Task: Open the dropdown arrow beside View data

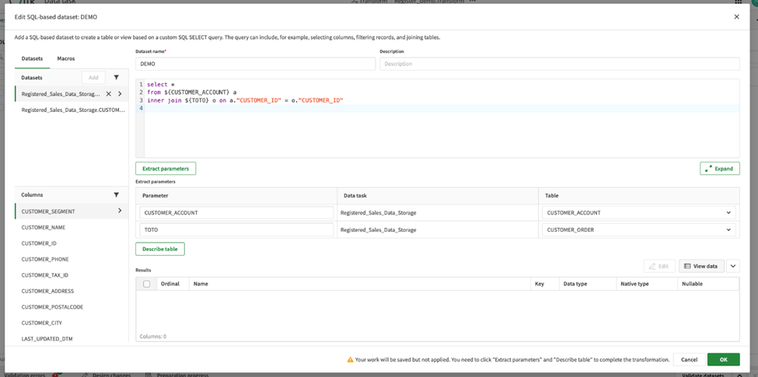Action: click(733, 266)
